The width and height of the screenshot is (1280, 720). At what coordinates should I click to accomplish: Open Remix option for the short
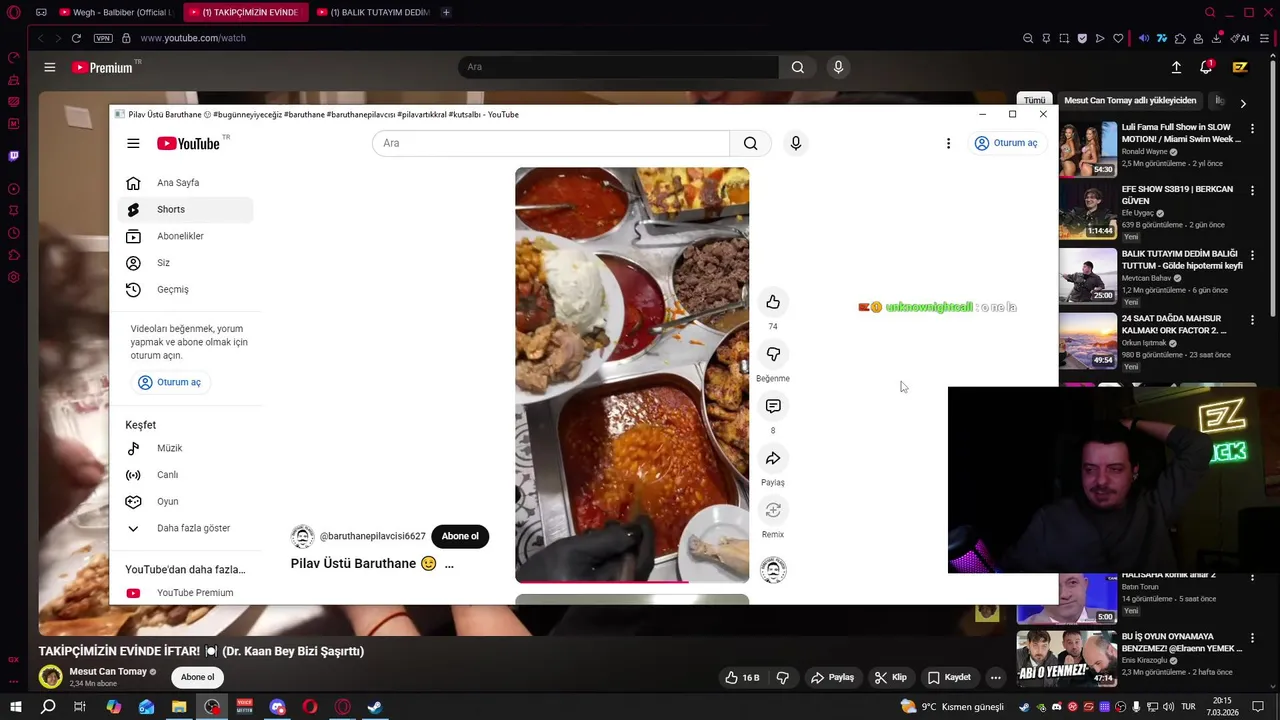point(773,510)
